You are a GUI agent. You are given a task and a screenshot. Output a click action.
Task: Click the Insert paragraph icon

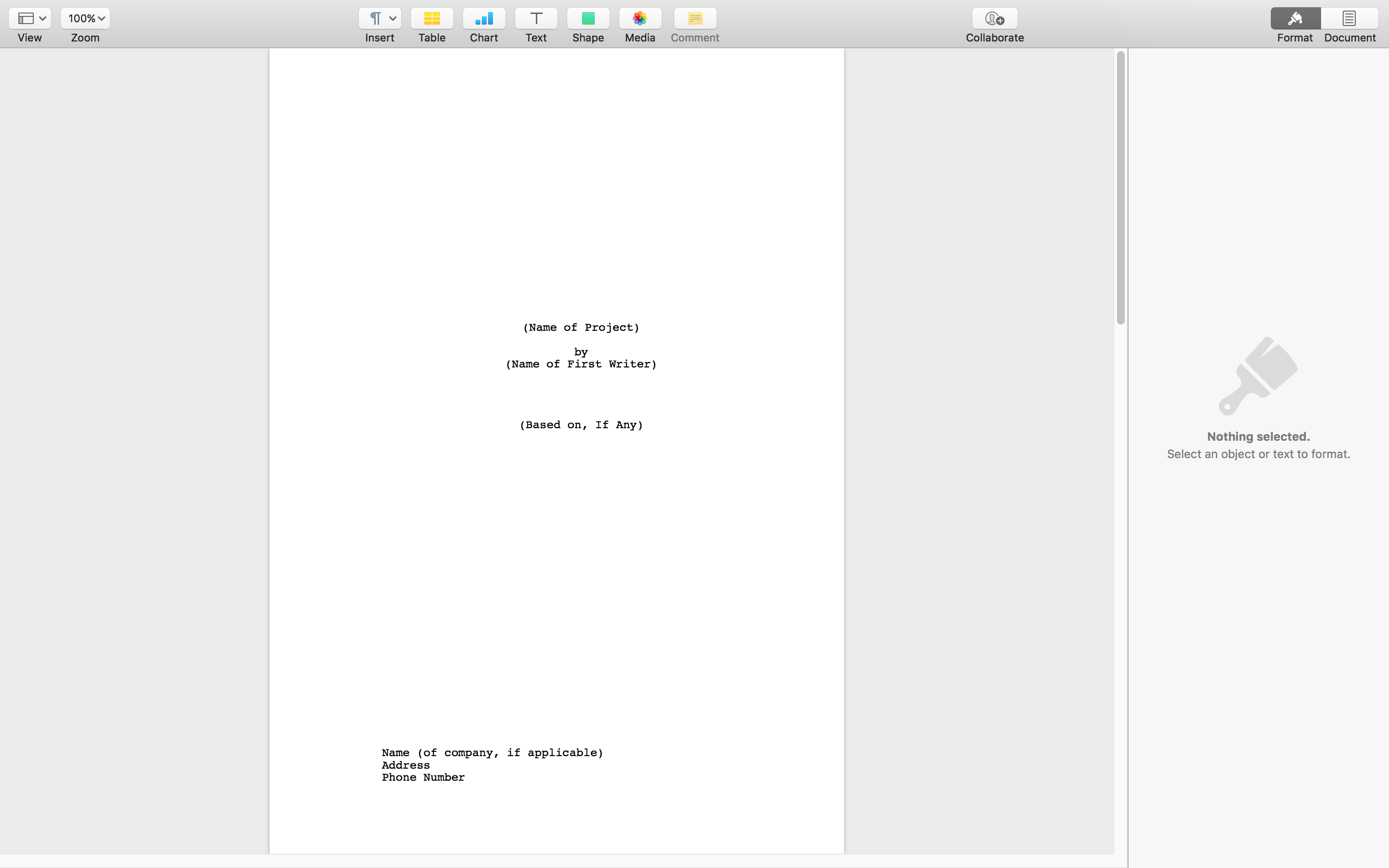[x=375, y=18]
